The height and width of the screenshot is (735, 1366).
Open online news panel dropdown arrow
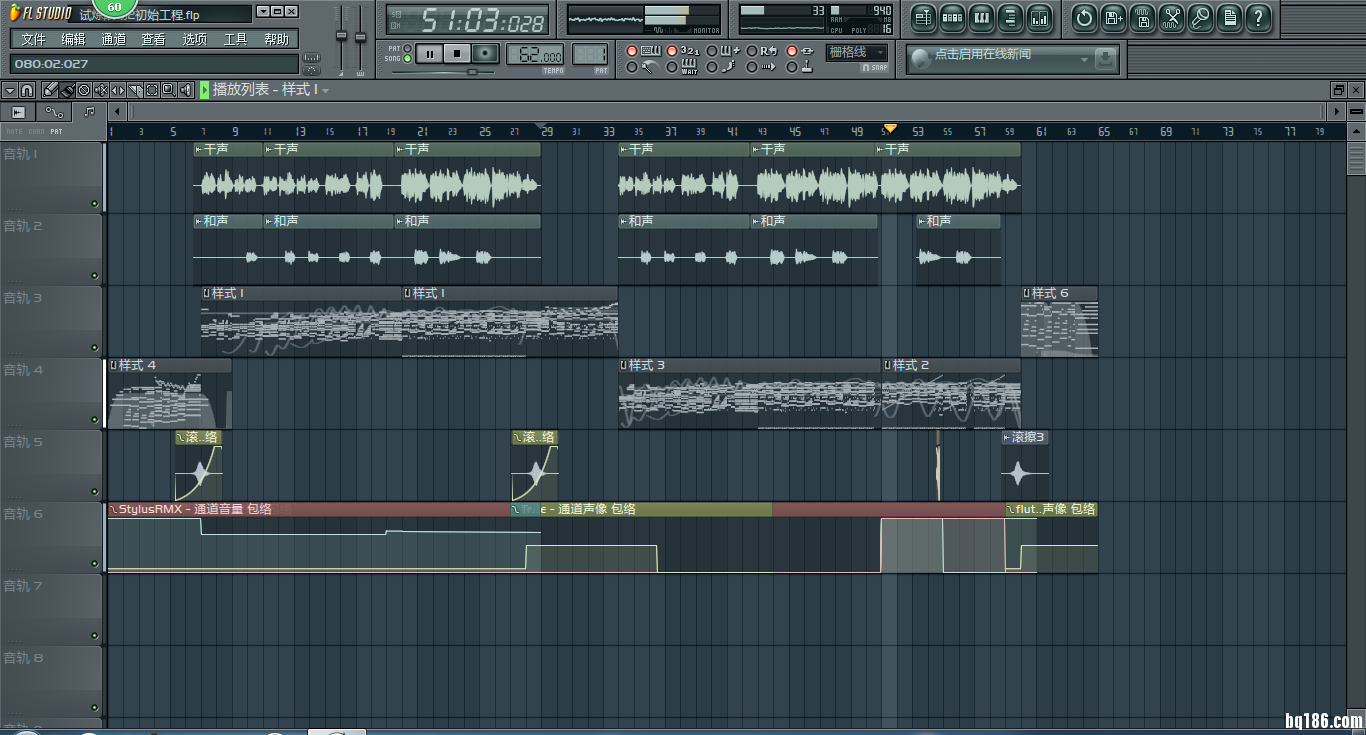coord(1084,60)
